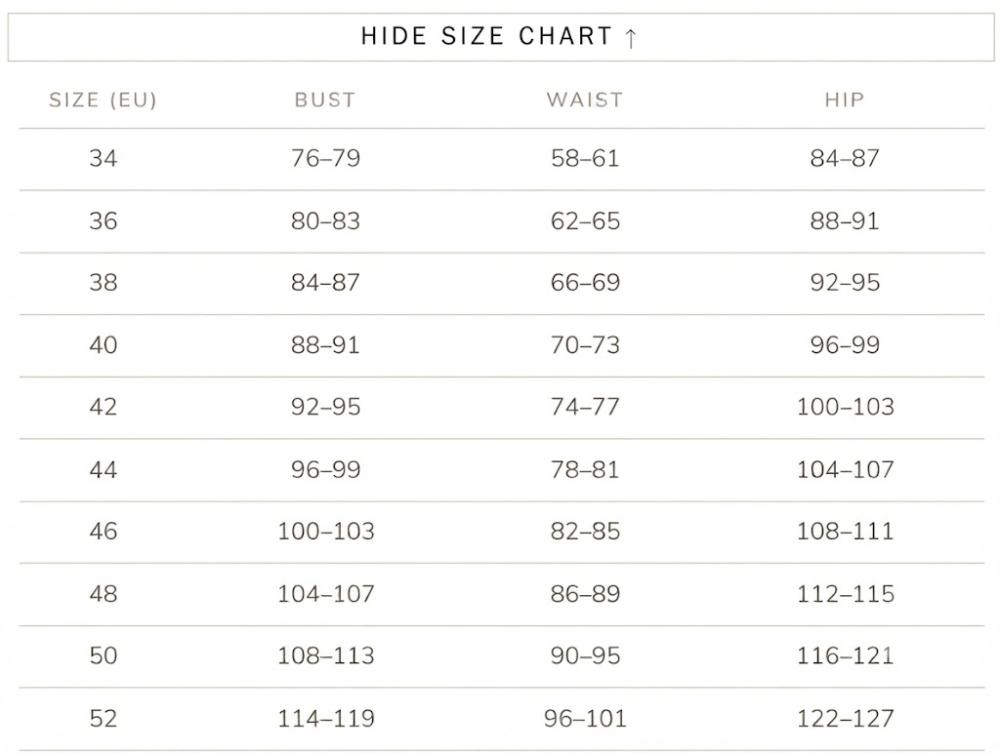1000x753 pixels.
Task: Click size 34 in the chart
Action: [103, 158]
